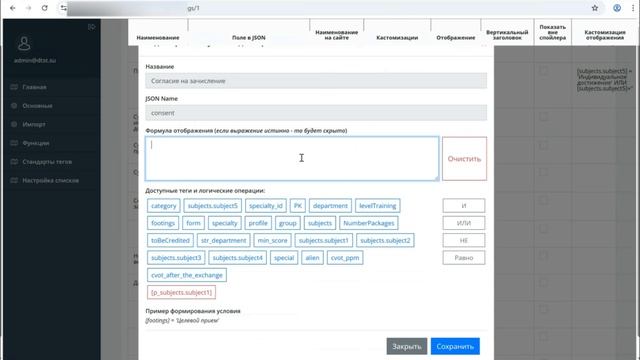Insert the form tag

(193, 223)
